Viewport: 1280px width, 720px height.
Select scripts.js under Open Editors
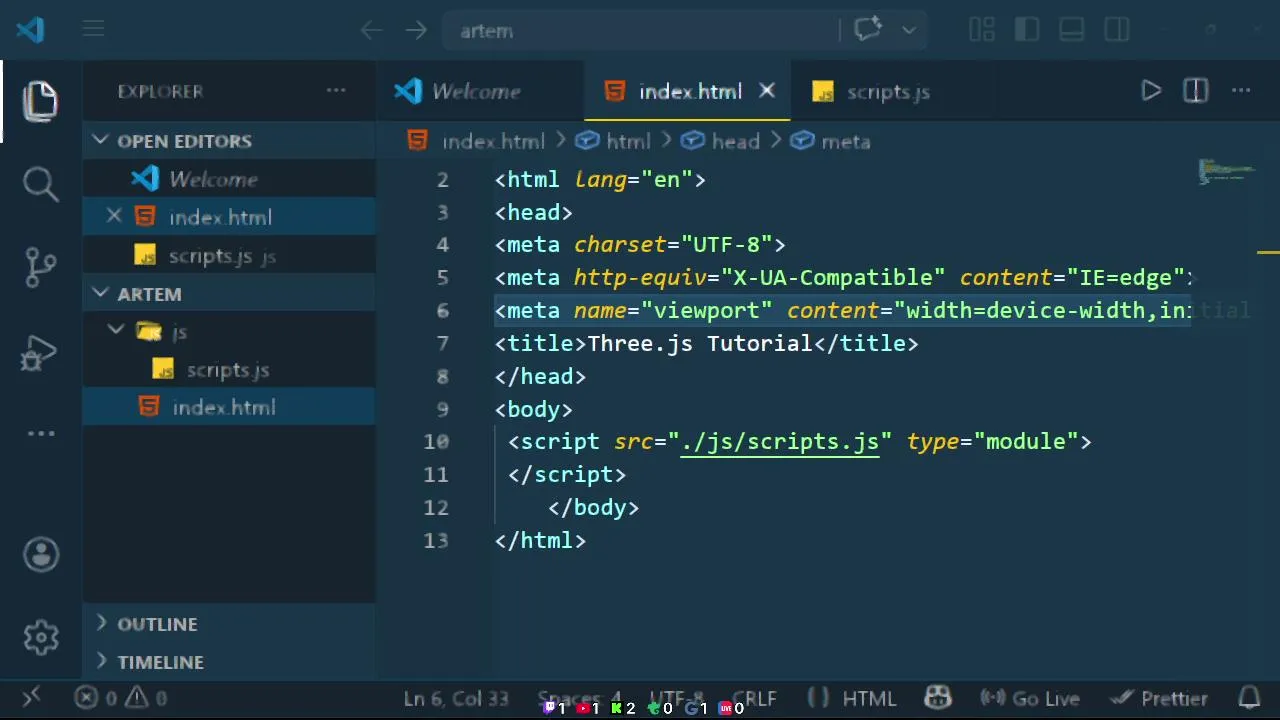coord(229,256)
